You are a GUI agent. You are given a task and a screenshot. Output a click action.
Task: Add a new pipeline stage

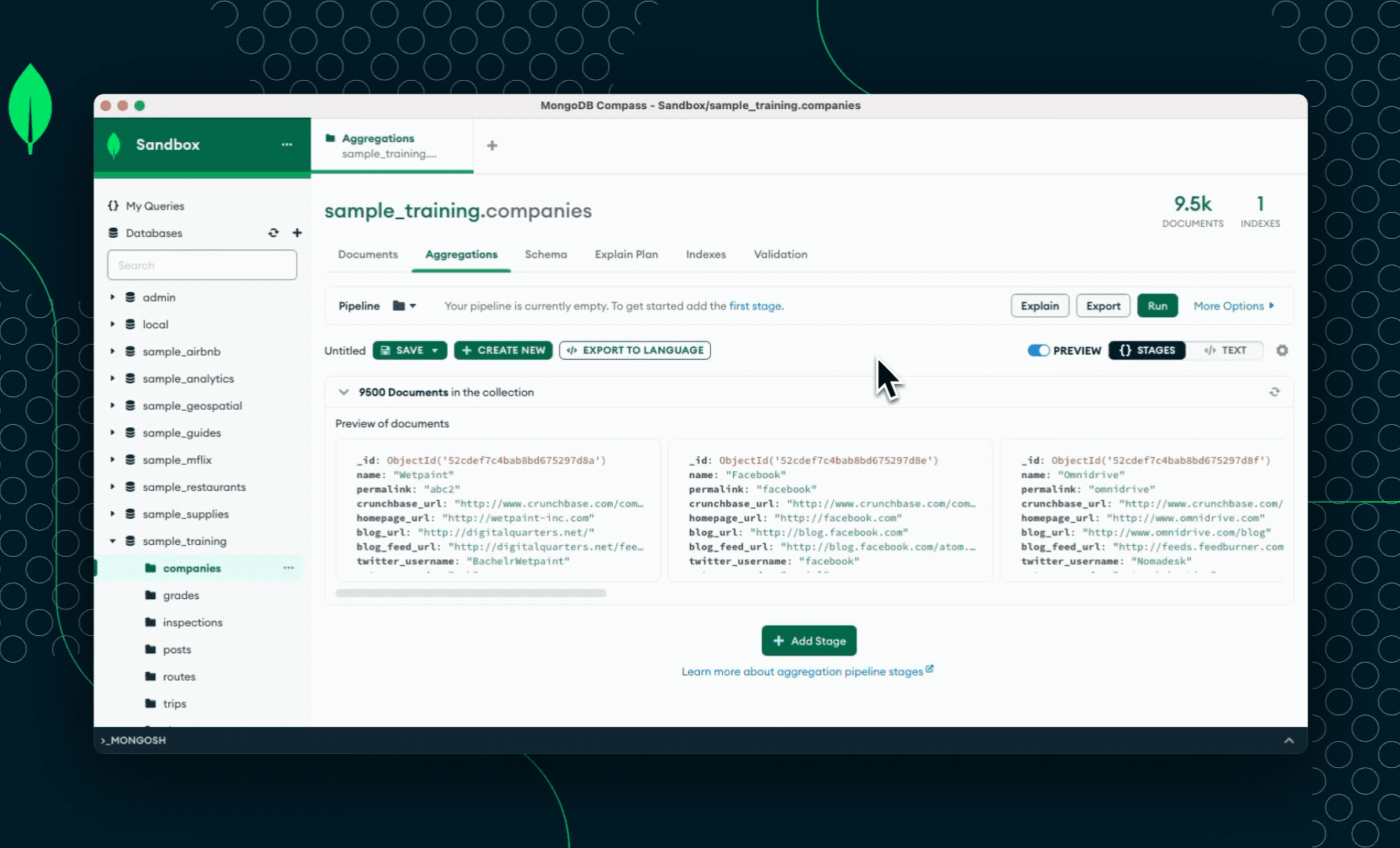click(809, 641)
